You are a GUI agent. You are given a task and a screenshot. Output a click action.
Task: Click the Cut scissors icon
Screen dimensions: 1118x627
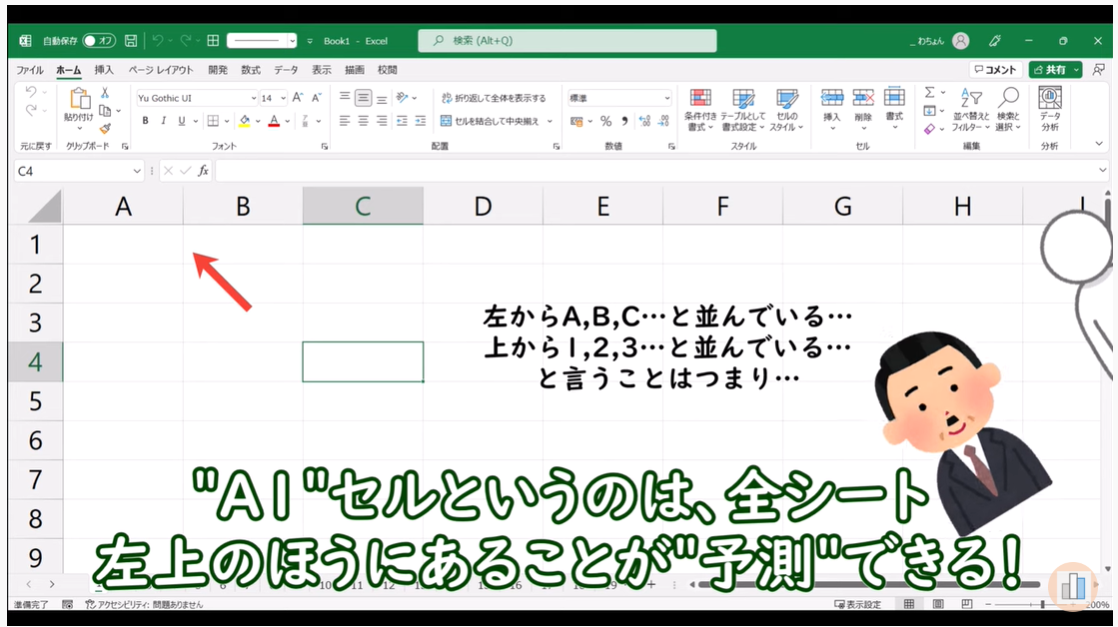point(105,93)
